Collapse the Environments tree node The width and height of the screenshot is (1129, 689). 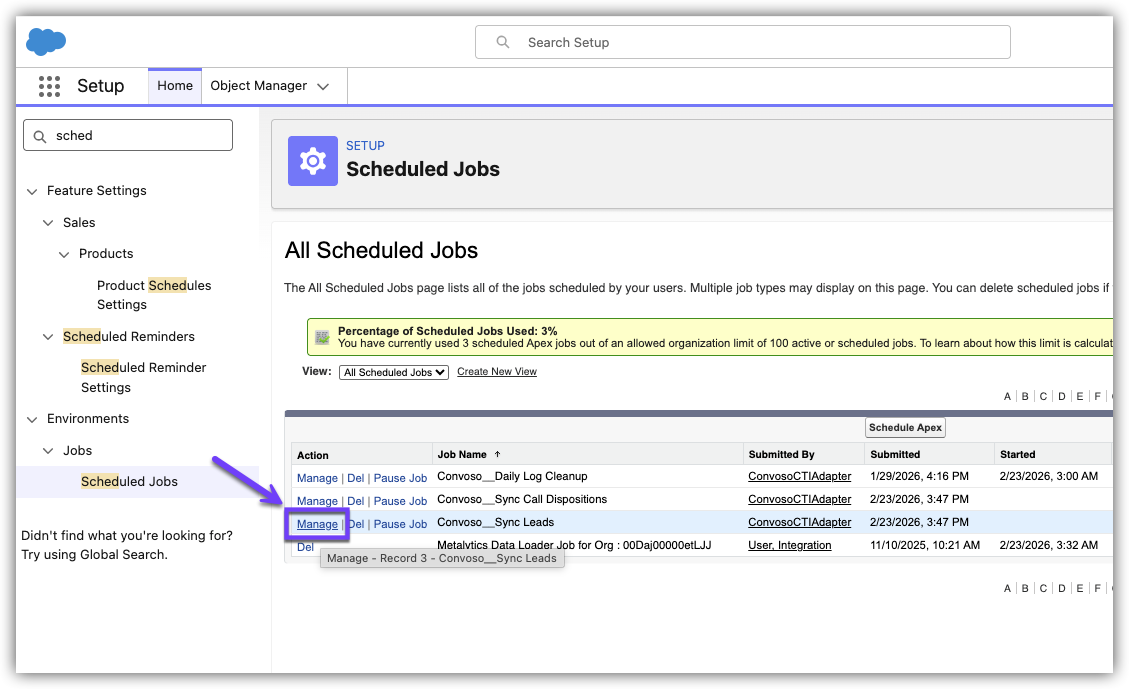pyautogui.click(x=33, y=419)
